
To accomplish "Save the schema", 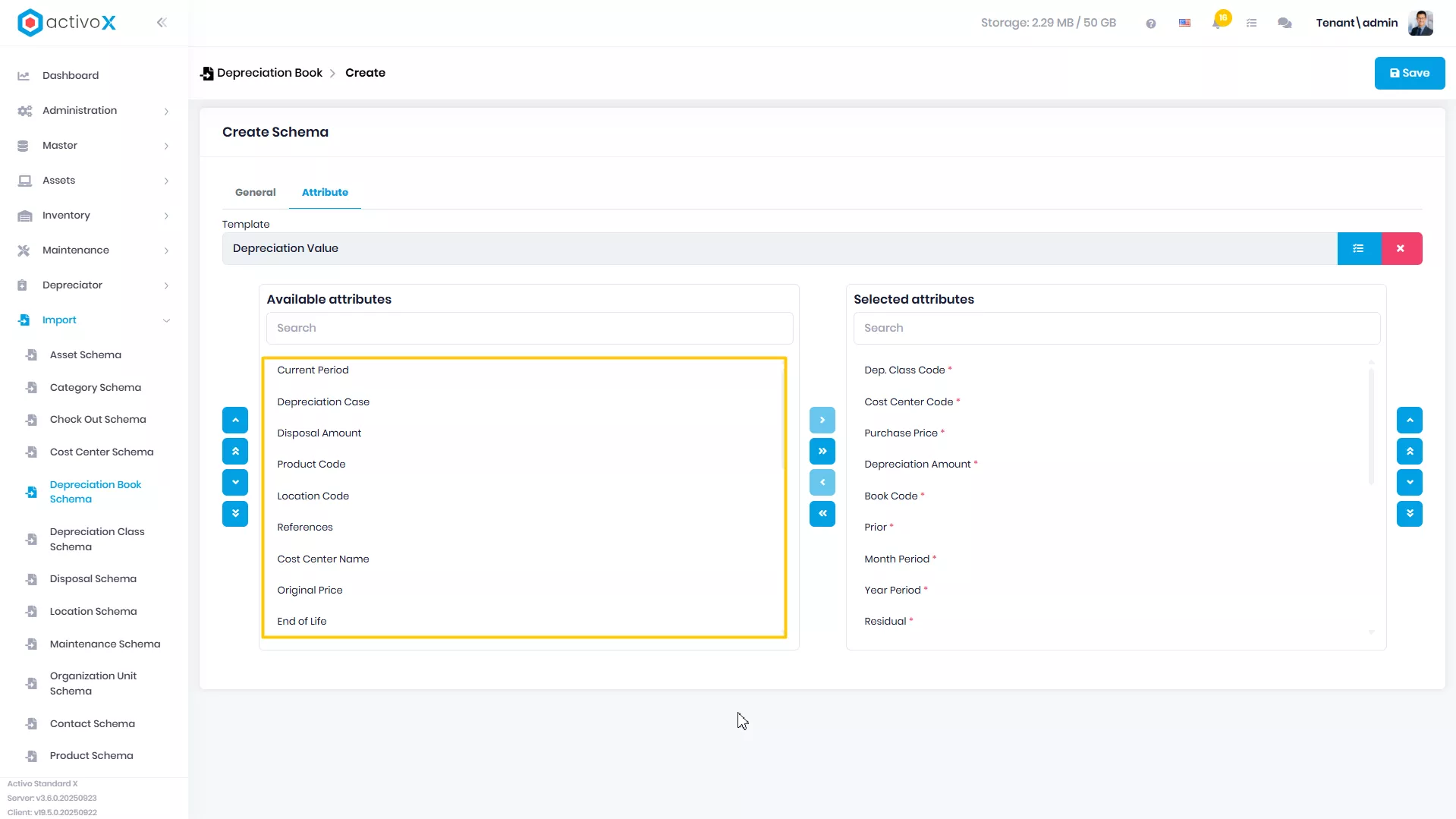I will pos(1410,73).
